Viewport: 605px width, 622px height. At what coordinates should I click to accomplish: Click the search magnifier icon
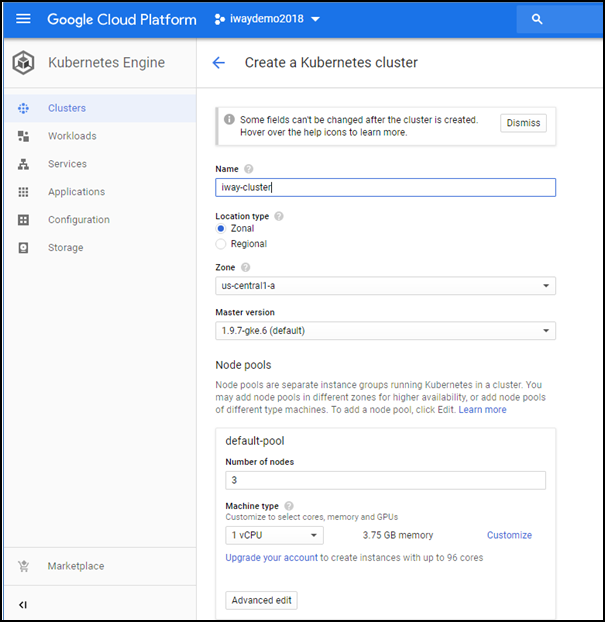click(x=537, y=19)
